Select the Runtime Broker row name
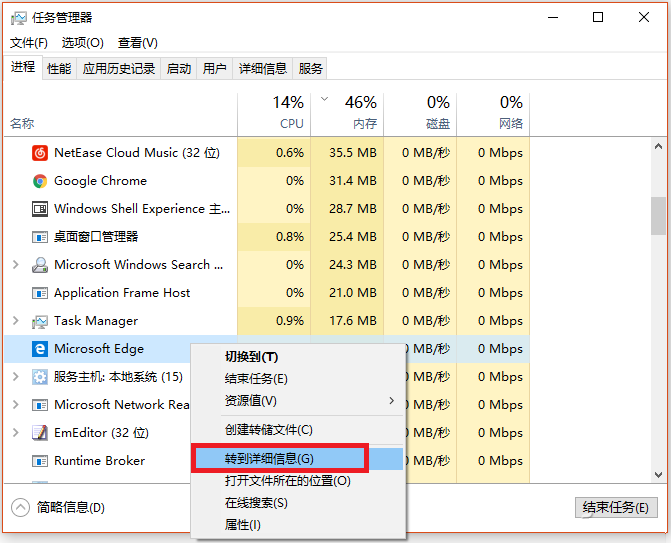 pyautogui.click(x=99, y=461)
